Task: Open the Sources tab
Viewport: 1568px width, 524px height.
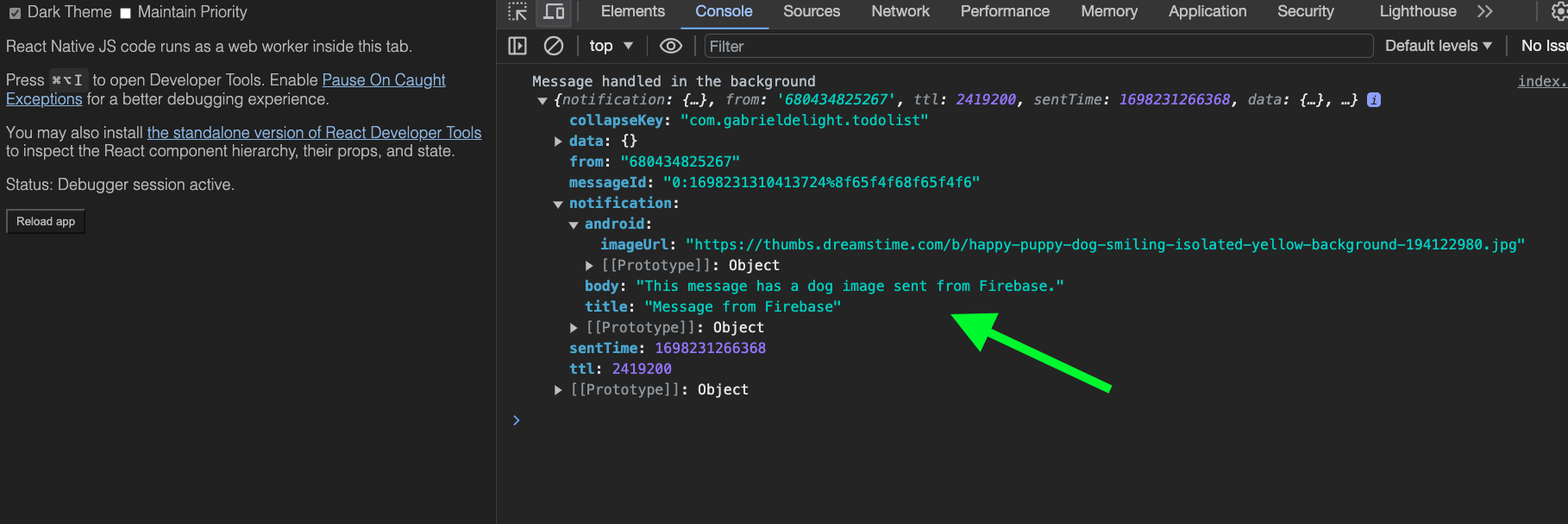Action: pyautogui.click(x=812, y=11)
